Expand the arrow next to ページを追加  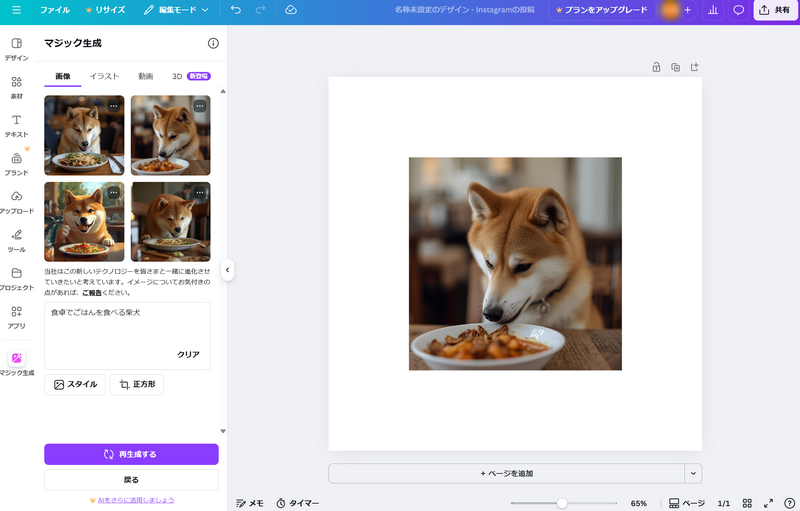click(693, 473)
